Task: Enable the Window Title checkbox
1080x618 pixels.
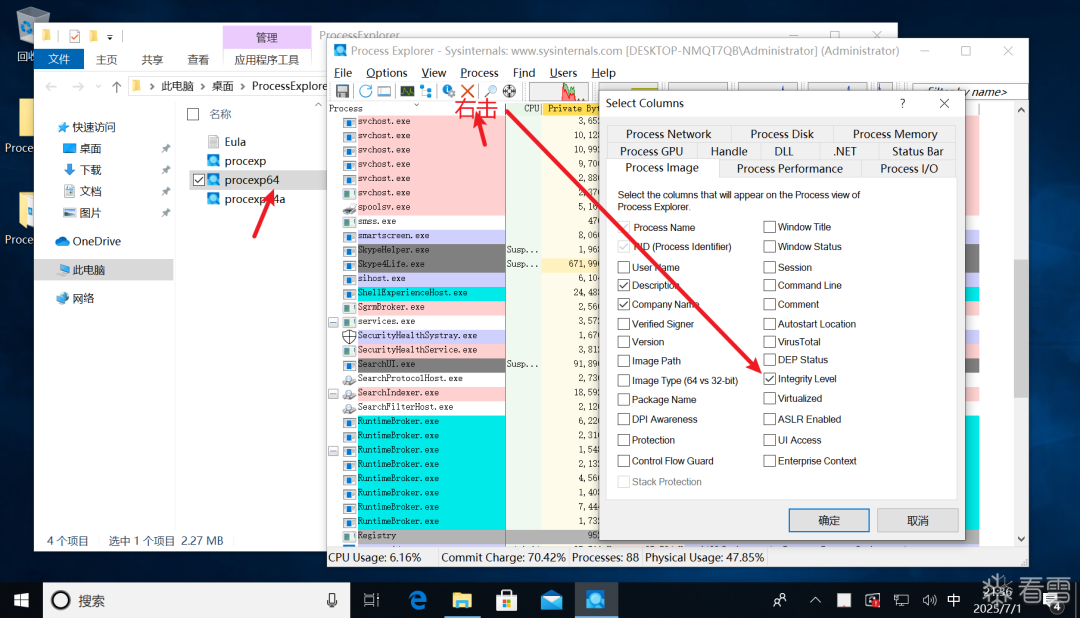Action: click(x=769, y=226)
